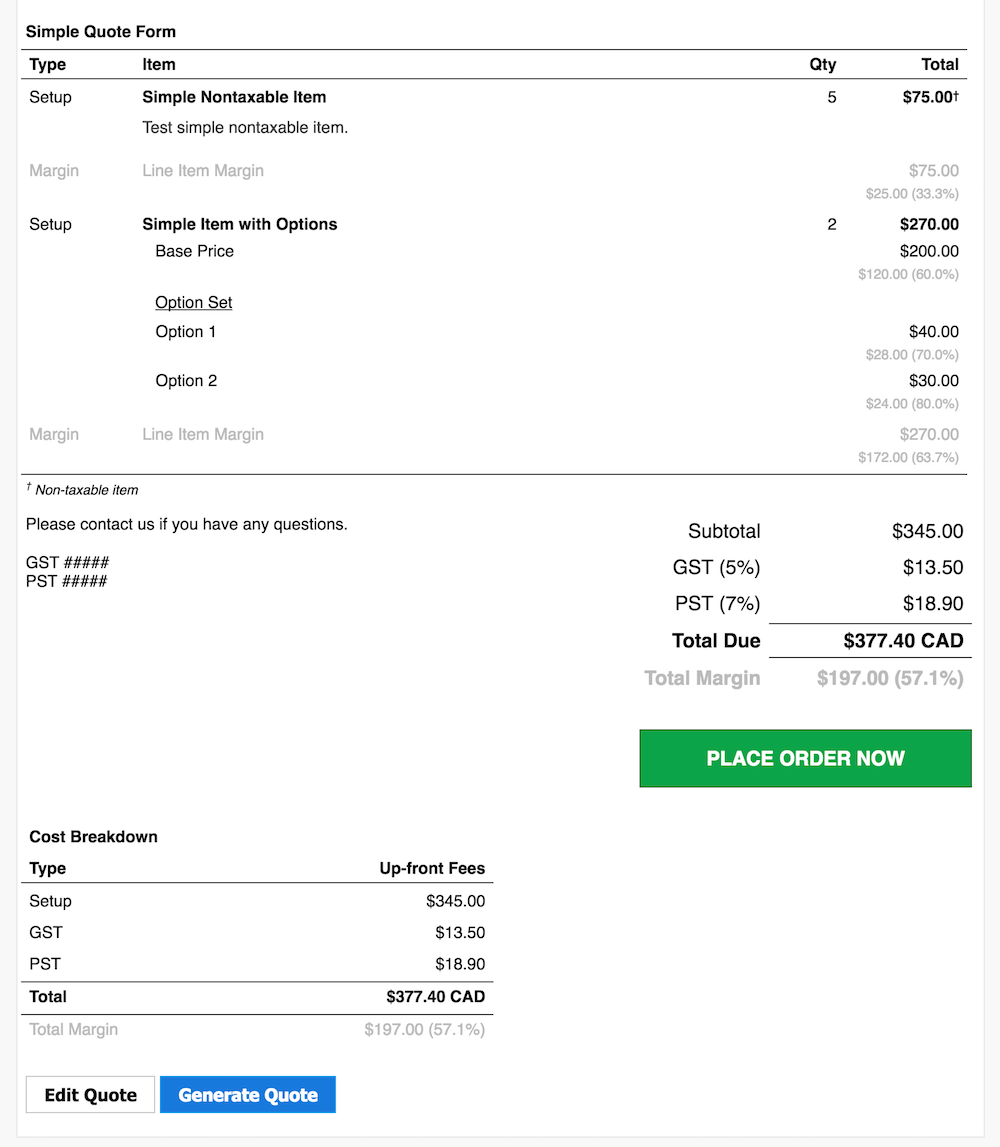Click the Cost Breakdown heading
Screen dimensions: 1000x1147
click(94, 837)
